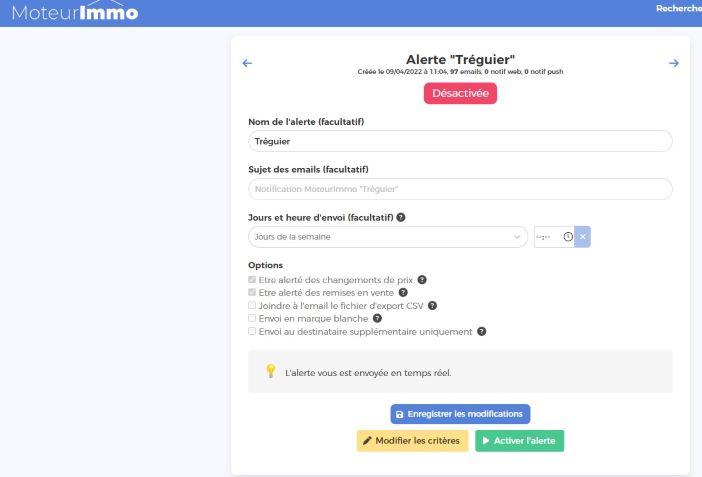Toggle 'Etre alerté des changements de prix' checkbox
The width and height of the screenshot is (702, 477).
pyautogui.click(x=252, y=279)
